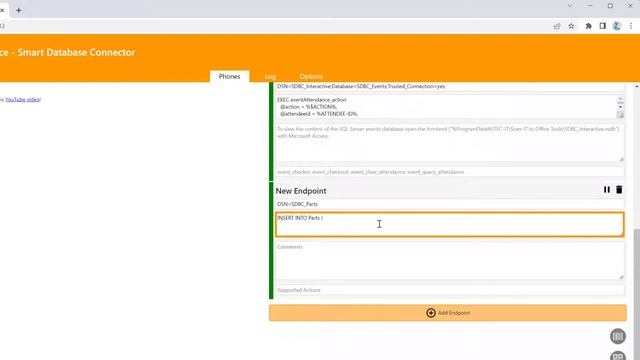The height and width of the screenshot is (360, 640).
Task: Click the Comments text area
Action: [450, 260]
